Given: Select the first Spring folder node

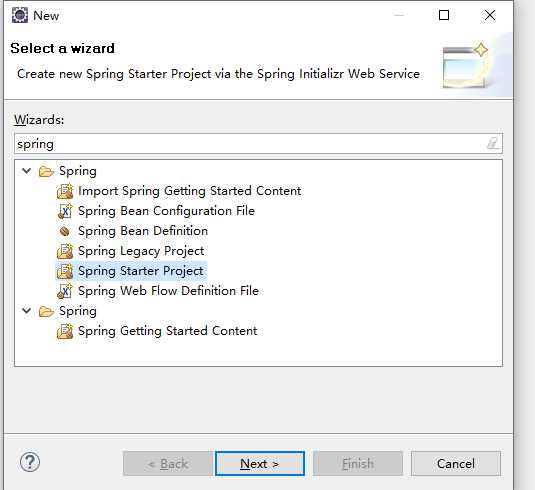Looking at the screenshot, I should pos(78,171).
